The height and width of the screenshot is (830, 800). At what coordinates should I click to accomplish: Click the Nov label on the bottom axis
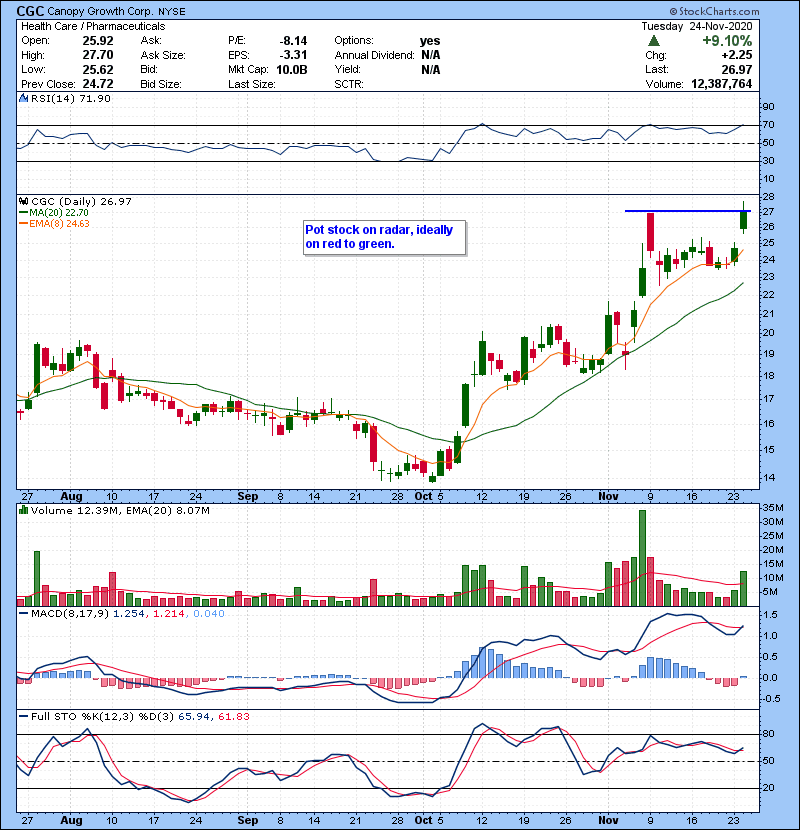(608, 820)
